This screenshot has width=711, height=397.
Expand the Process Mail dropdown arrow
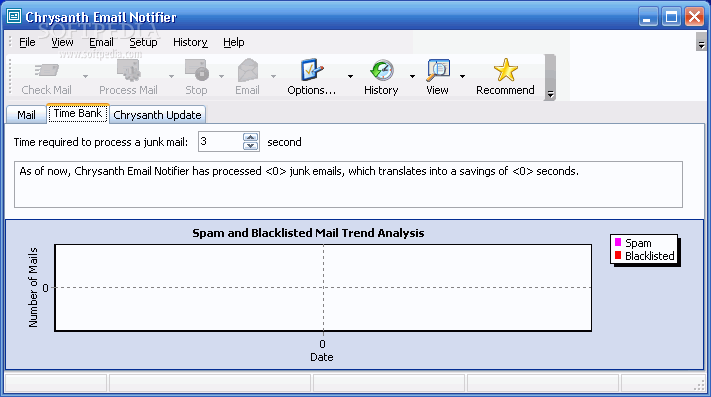point(171,76)
